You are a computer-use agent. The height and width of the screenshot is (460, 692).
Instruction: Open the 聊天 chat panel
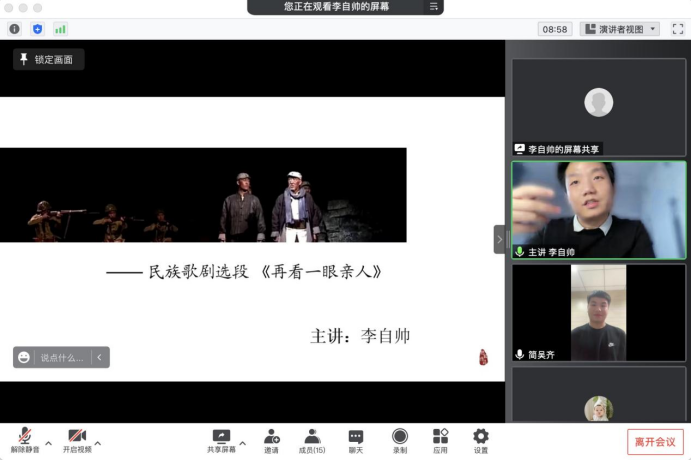click(356, 441)
